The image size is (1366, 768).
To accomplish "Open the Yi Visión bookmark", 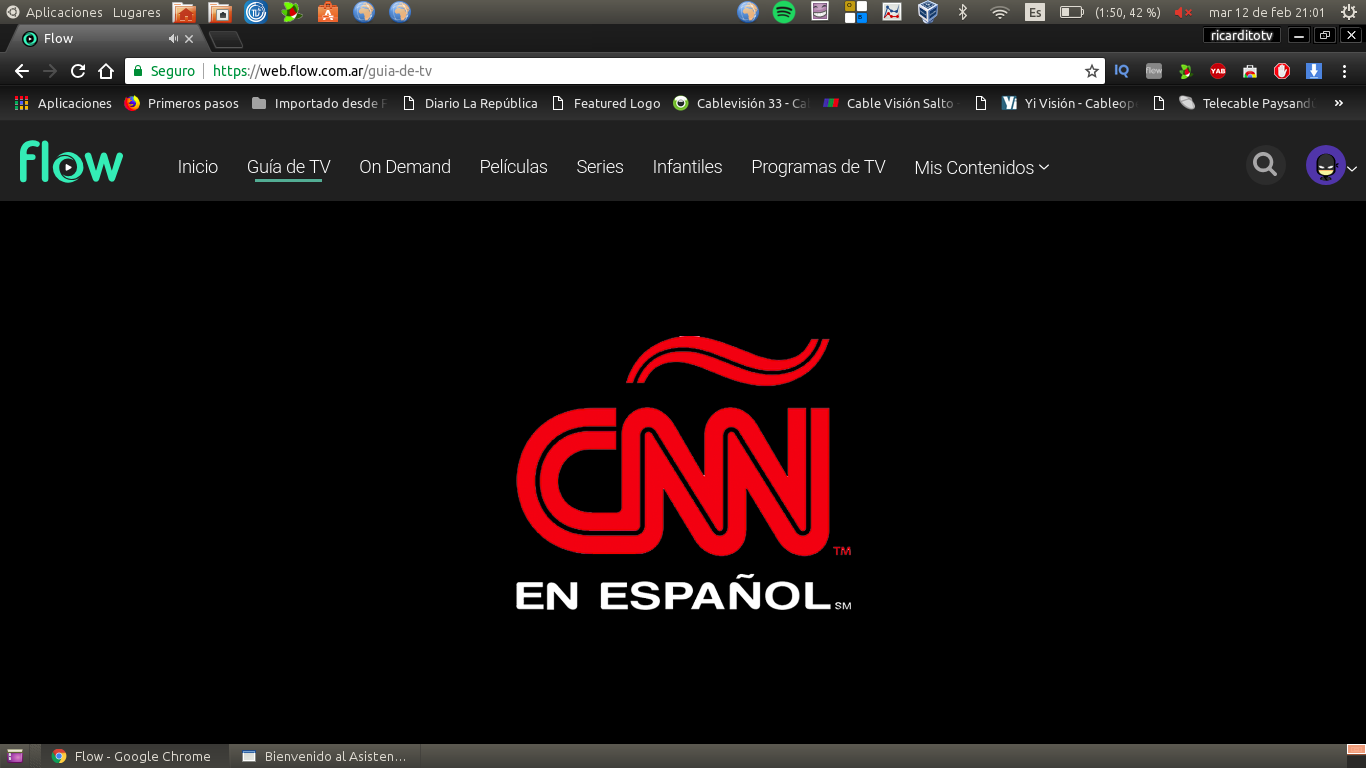I will (x=1069, y=103).
